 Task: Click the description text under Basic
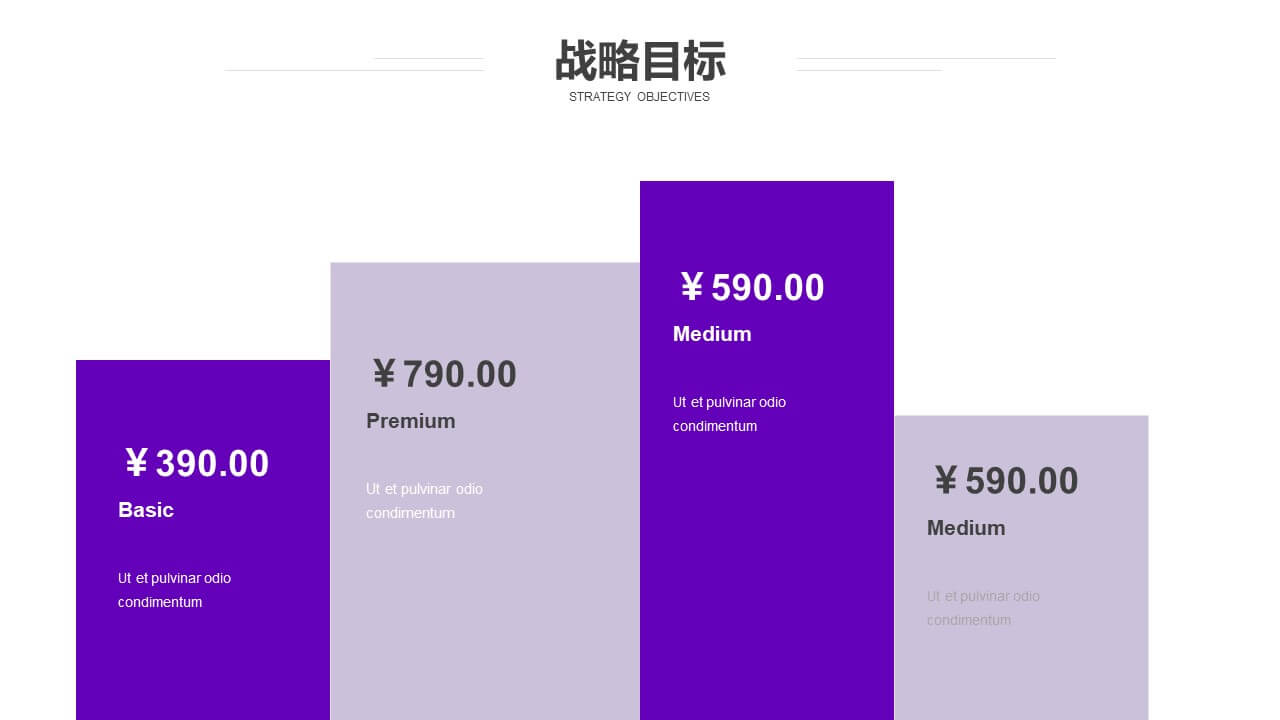[x=175, y=590]
